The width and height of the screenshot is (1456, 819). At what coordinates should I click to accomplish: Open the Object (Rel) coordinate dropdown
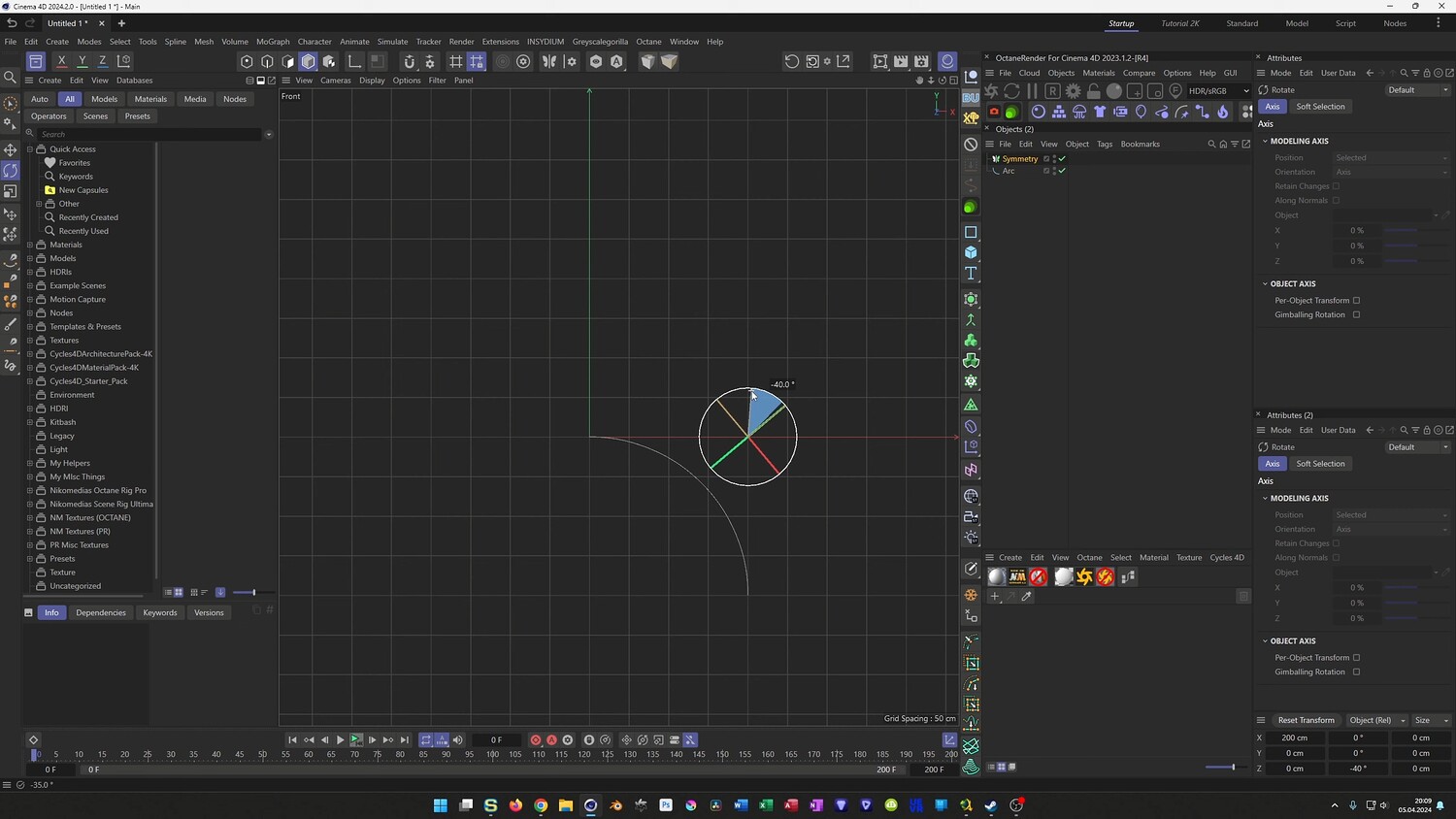pyautogui.click(x=1378, y=720)
